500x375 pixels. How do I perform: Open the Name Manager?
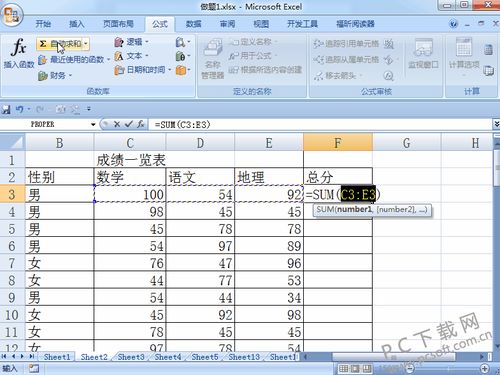[x=213, y=59]
